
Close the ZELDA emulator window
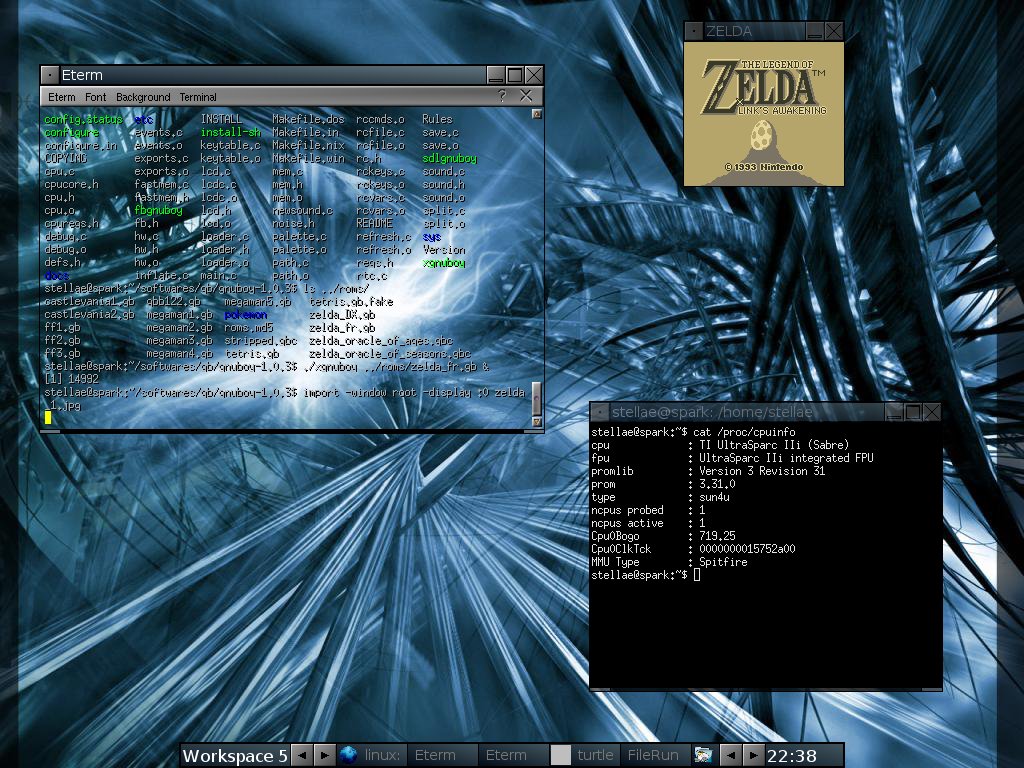tap(833, 31)
